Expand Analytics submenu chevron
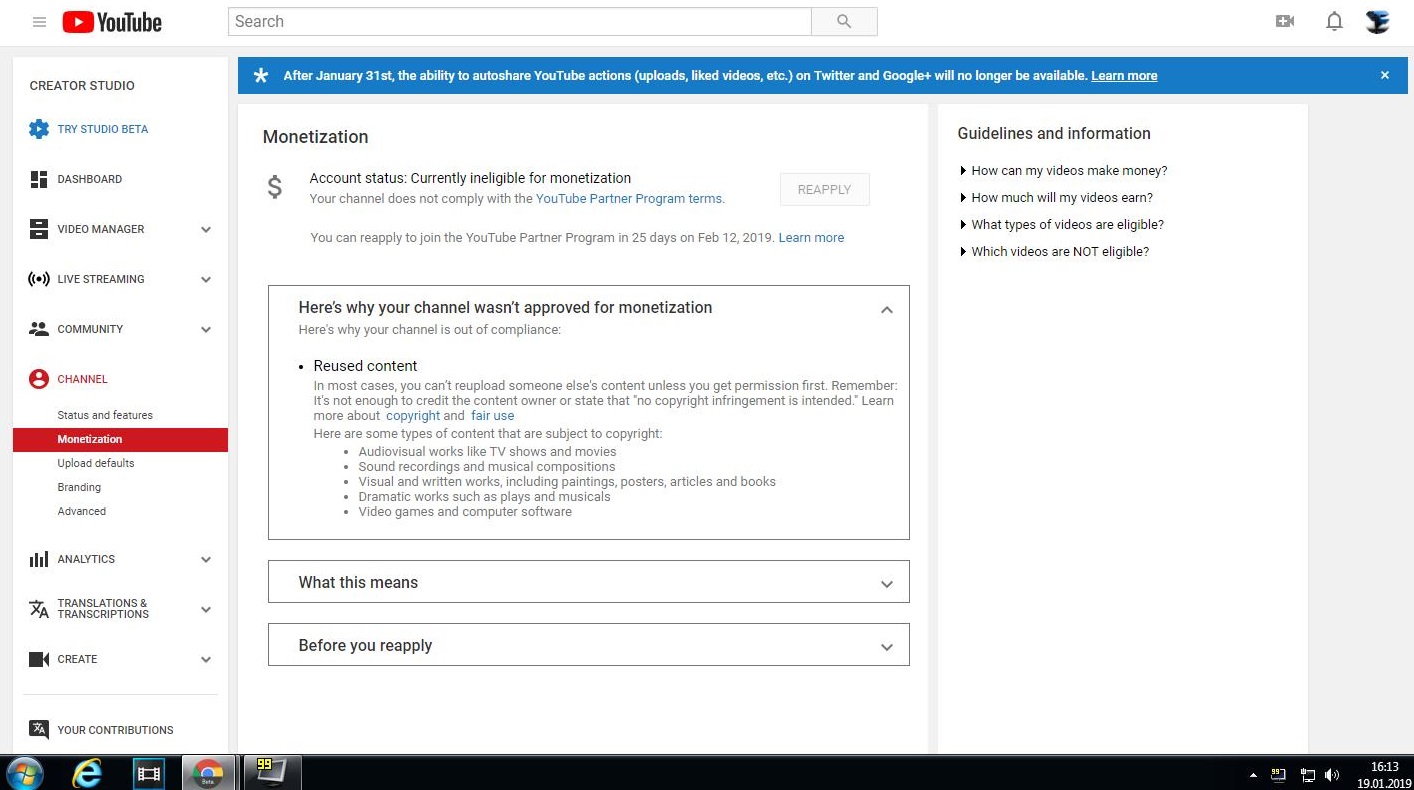Viewport: 1414px width, 790px height. (x=206, y=559)
